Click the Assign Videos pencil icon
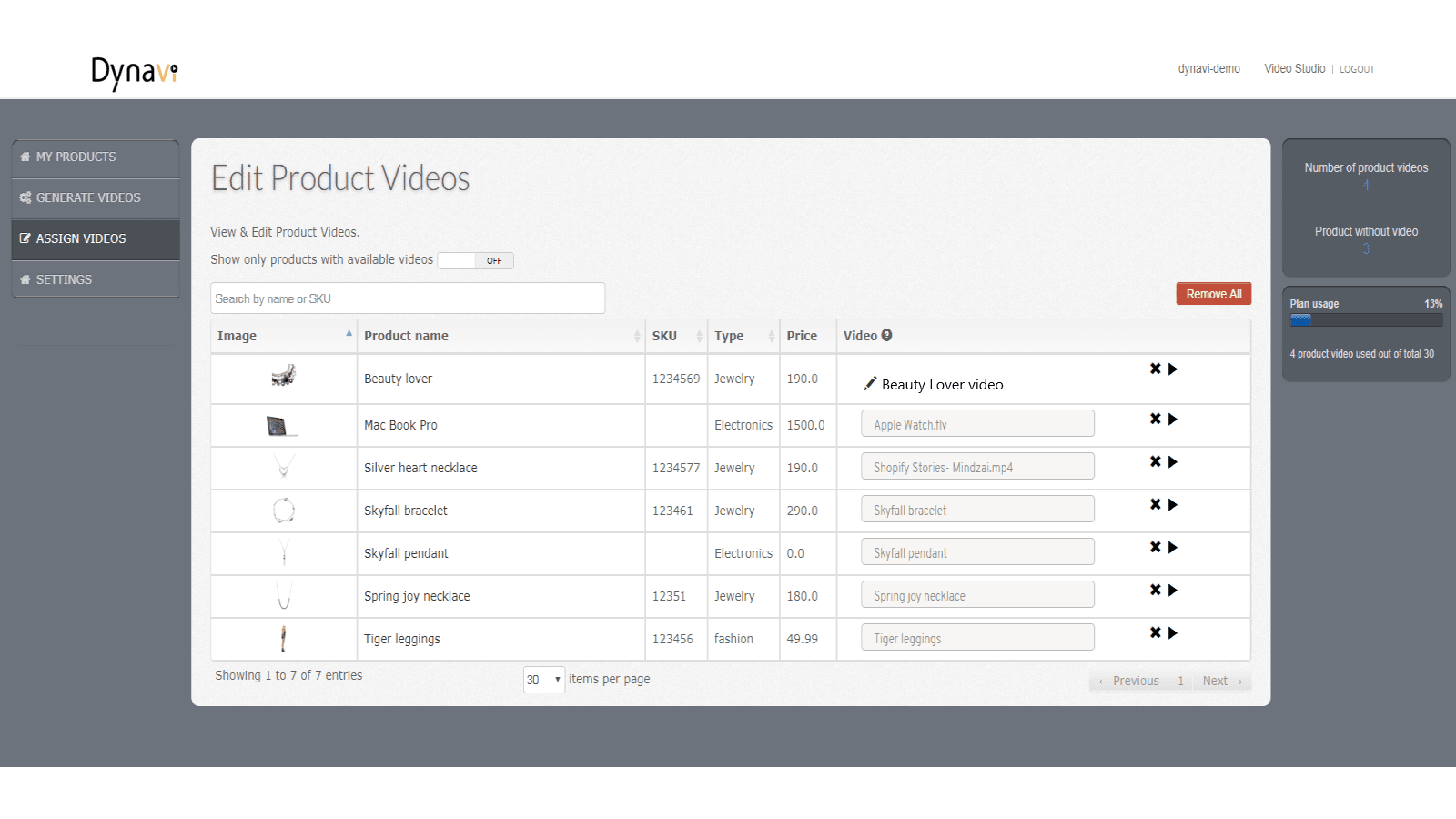 point(25,238)
